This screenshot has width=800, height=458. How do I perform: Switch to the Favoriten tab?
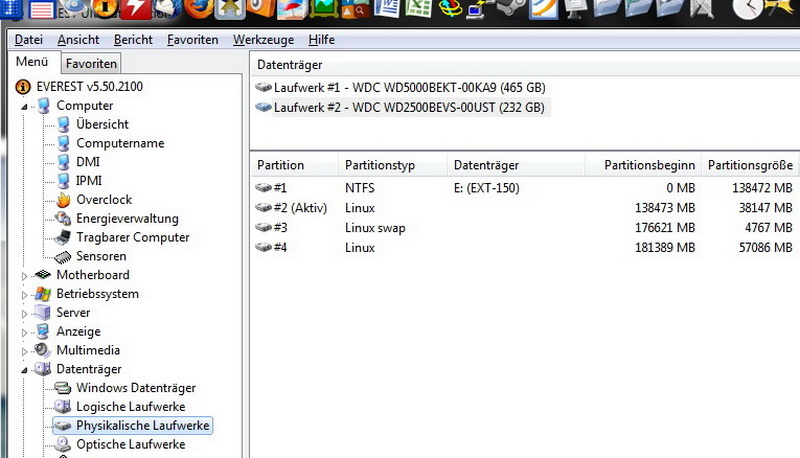[91, 64]
